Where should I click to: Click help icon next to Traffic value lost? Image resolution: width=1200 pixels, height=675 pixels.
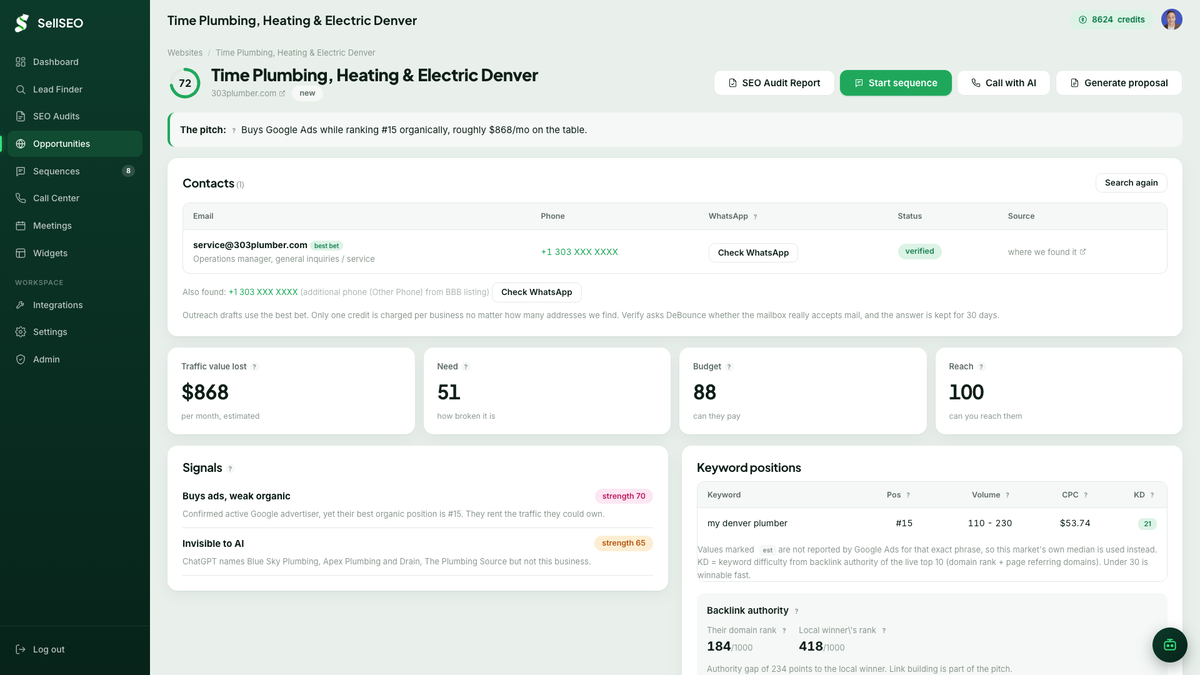pyautogui.click(x=254, y=367)
